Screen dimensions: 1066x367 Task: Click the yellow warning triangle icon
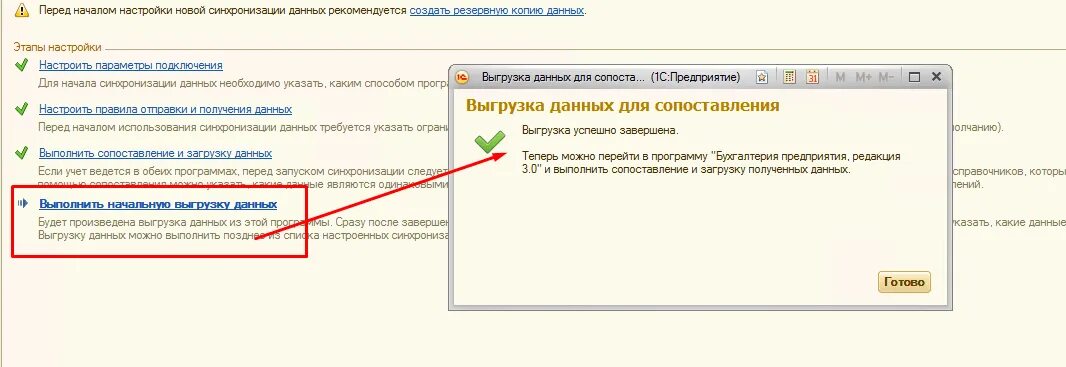click(x=22, y=10)
